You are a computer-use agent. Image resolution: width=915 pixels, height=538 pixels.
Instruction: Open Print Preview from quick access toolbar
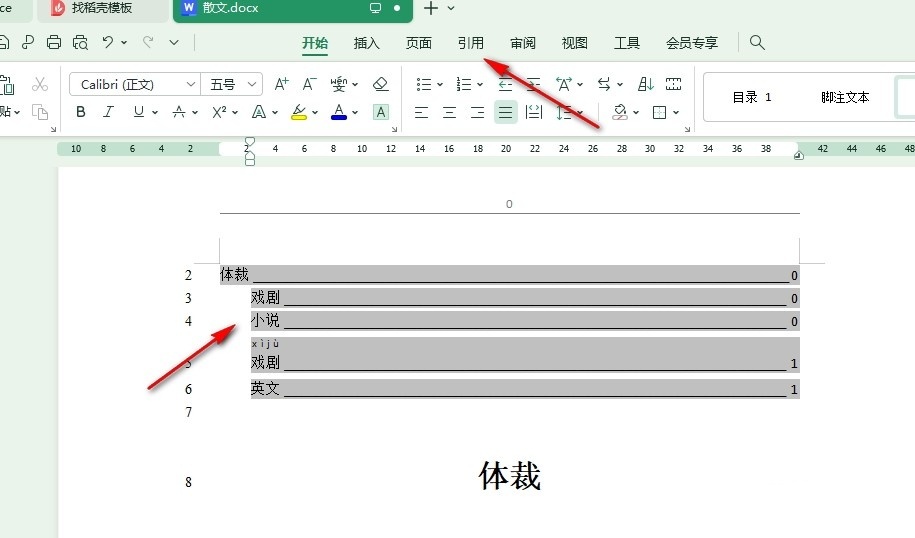80,43
